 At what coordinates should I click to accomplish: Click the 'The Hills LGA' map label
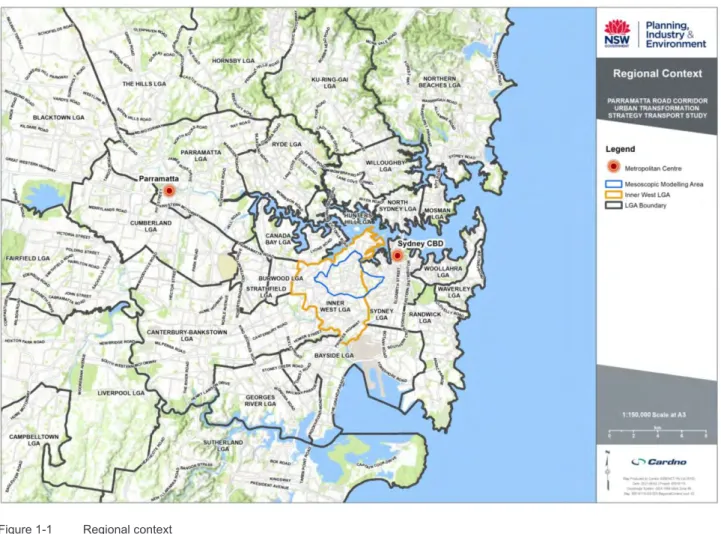(144, 84)
